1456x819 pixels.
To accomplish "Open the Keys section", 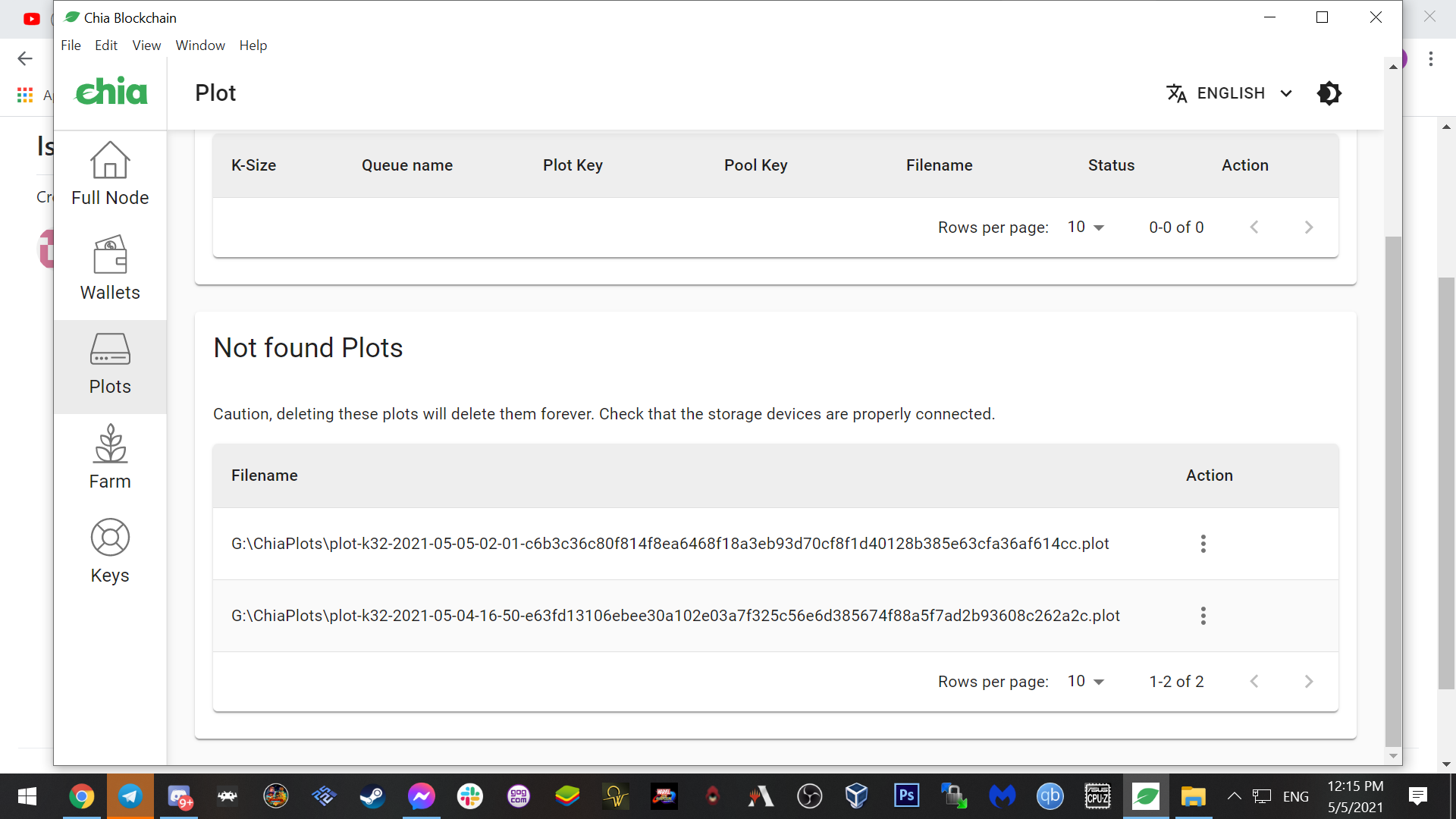I will click(110, 551).
